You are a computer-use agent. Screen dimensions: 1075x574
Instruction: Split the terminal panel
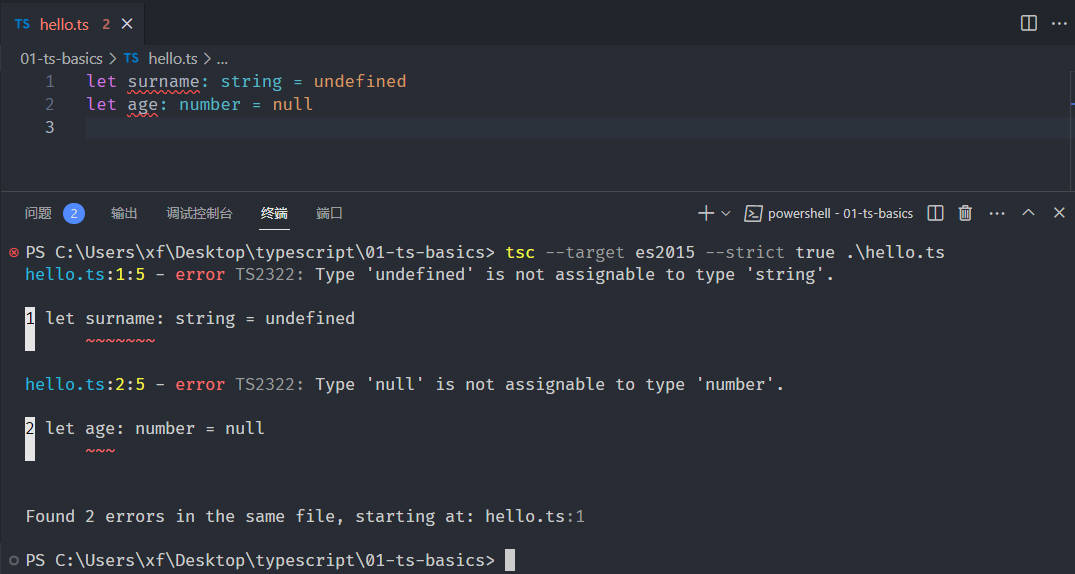935,213
